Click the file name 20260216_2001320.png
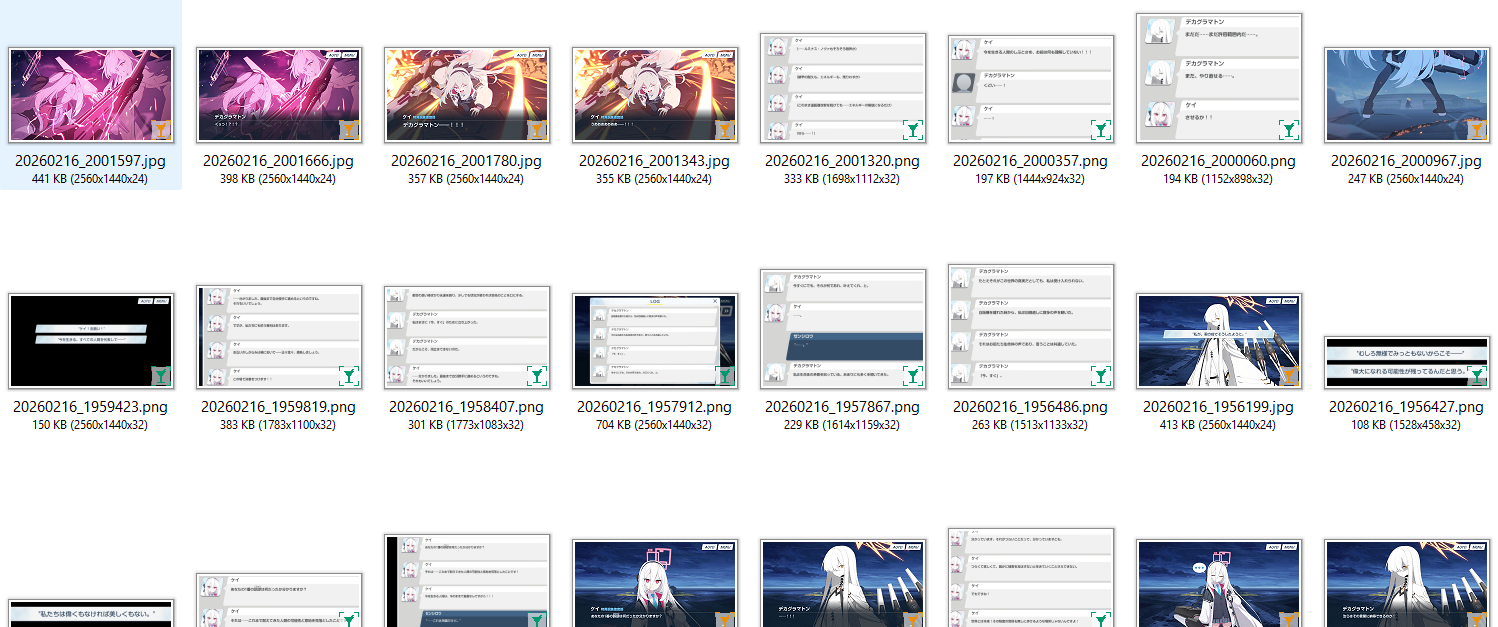 pos(843,161)
